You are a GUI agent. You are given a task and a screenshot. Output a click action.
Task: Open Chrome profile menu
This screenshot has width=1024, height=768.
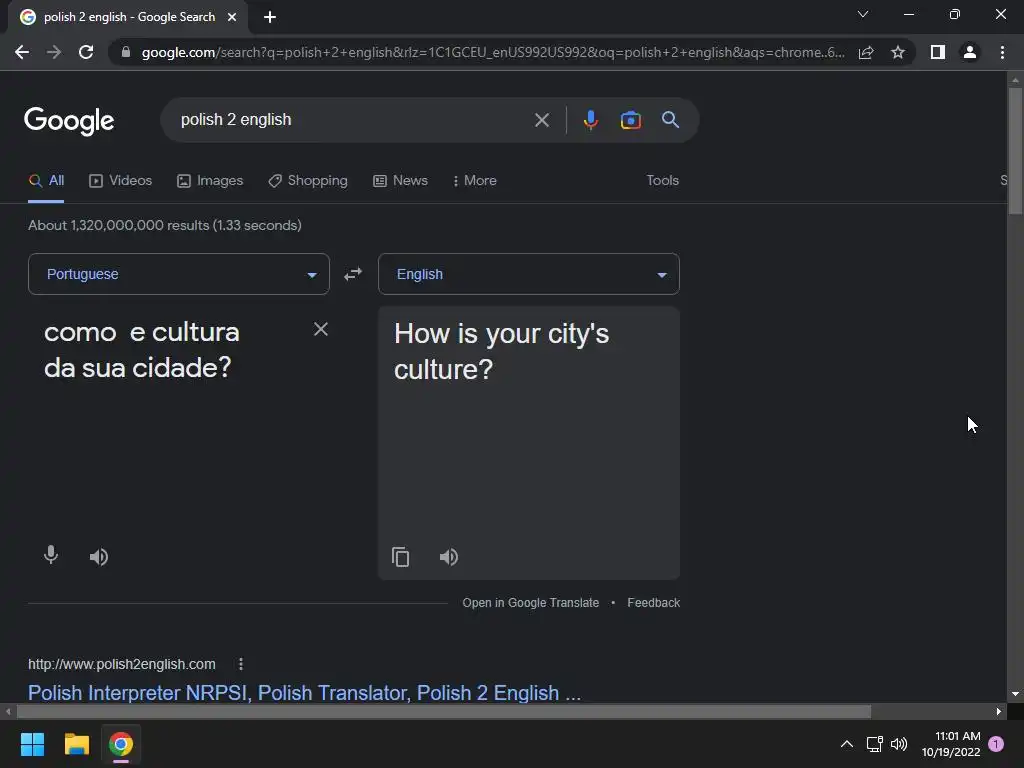pos(970,52)
